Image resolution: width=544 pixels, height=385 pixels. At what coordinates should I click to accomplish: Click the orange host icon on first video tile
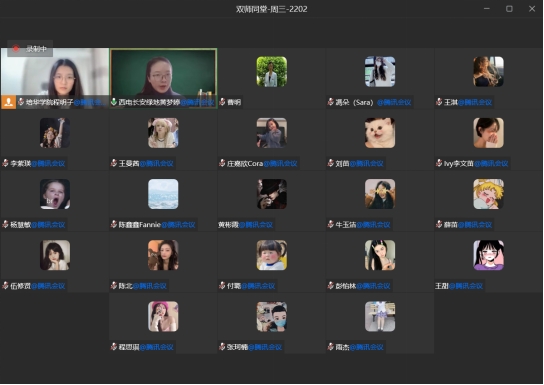tap(9, 102)
